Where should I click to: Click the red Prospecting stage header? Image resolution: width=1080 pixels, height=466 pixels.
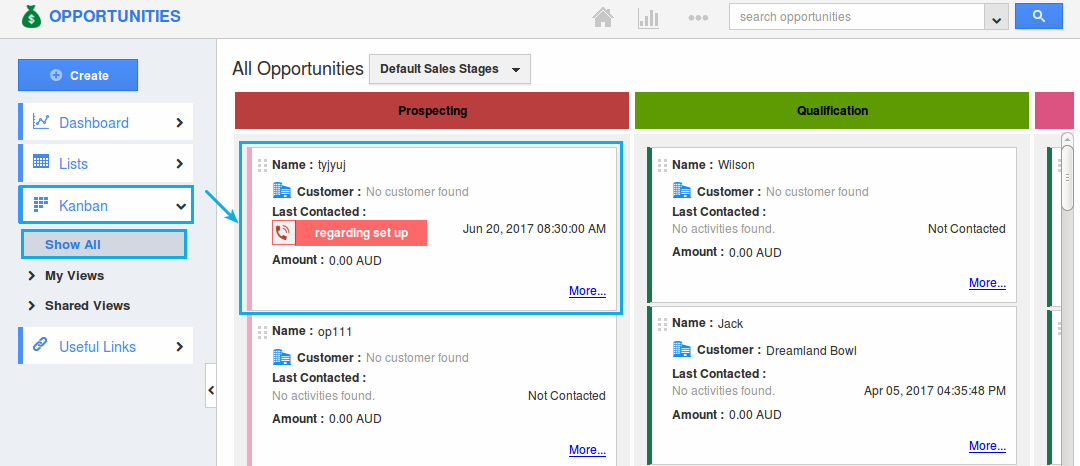pyautogui.click(x=432, y=111)
